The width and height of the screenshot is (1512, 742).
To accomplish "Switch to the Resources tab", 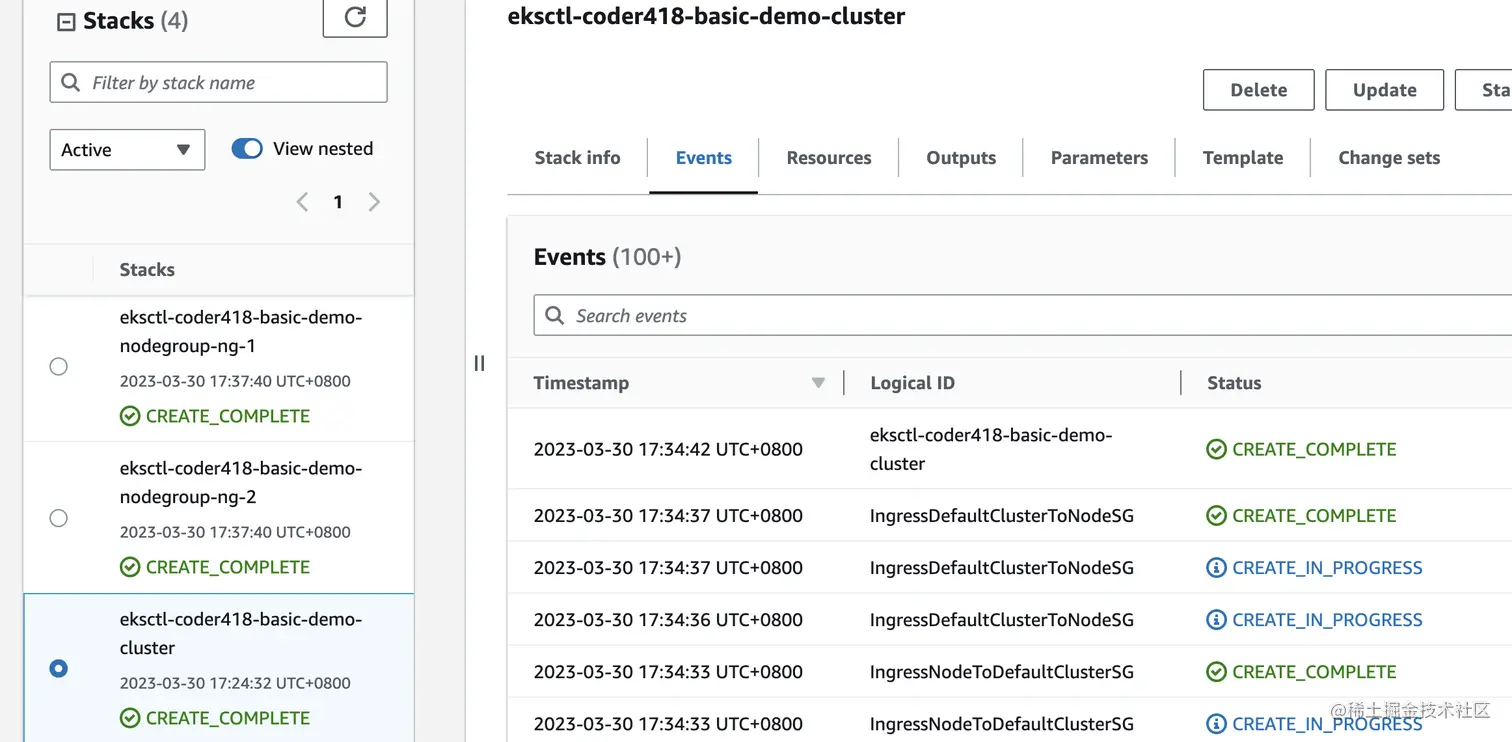I will tap(829, 158).
